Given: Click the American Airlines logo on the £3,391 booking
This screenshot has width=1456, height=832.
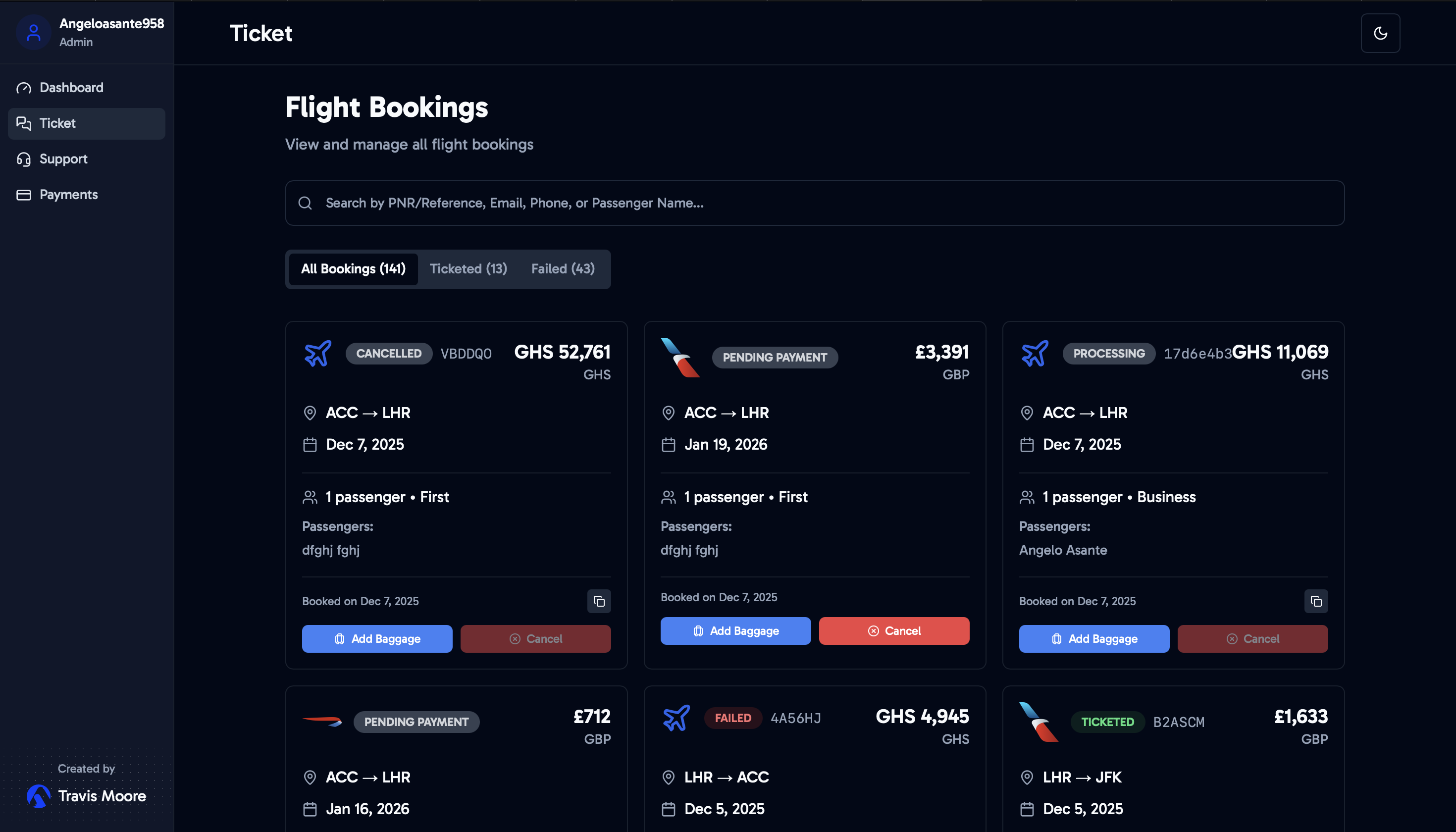Looking at the screenshot, I should pos(679,357).
